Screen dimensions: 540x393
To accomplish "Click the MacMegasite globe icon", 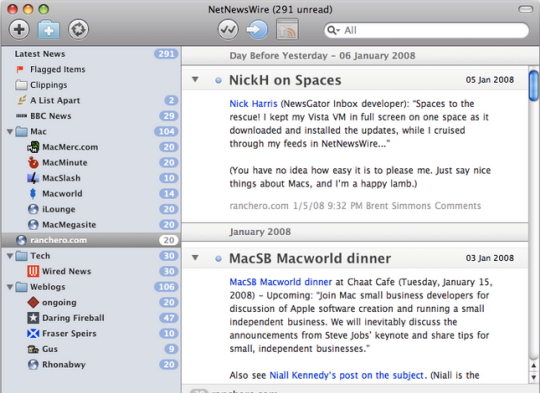I will tap(33, 225).
